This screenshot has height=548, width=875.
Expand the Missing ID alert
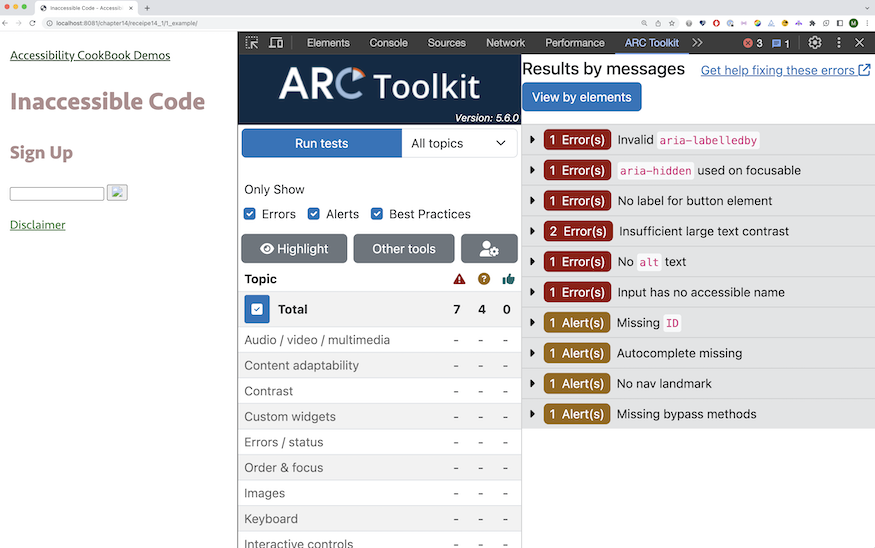(532, 323)
